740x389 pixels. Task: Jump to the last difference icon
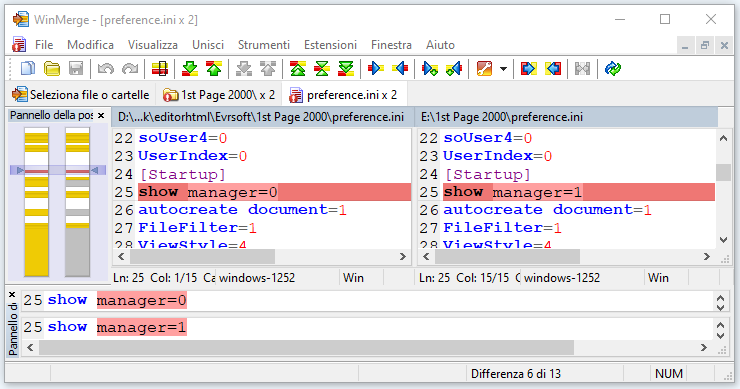(346, 69)
